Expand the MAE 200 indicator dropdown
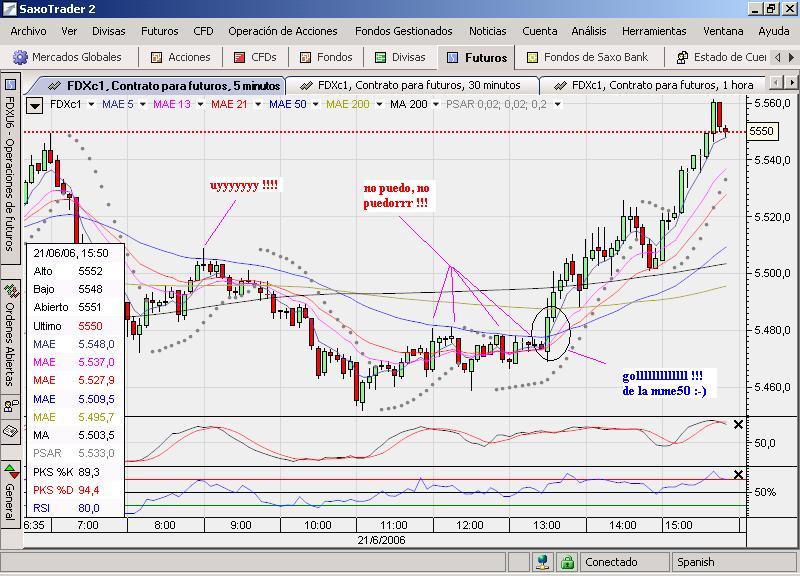This screenshot has height=576, width=800. tap(379, 105)
